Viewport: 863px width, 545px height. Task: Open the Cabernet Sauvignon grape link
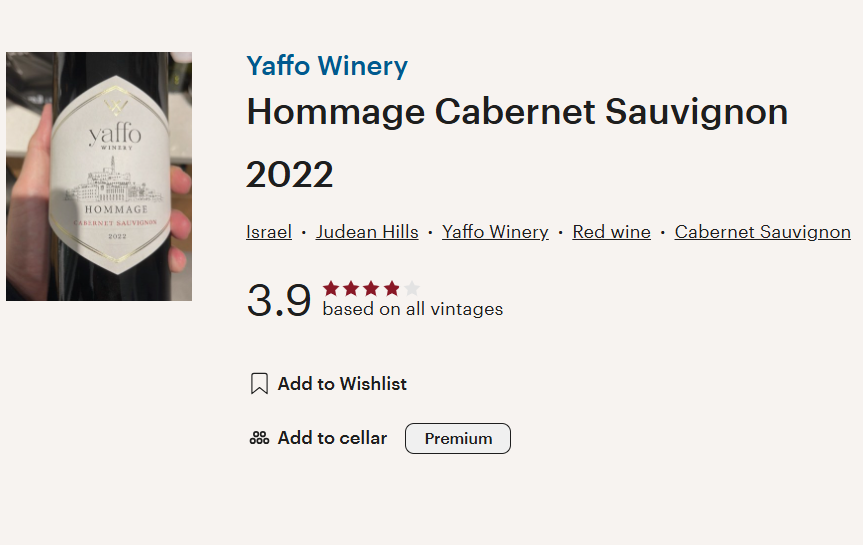(762, 232)
